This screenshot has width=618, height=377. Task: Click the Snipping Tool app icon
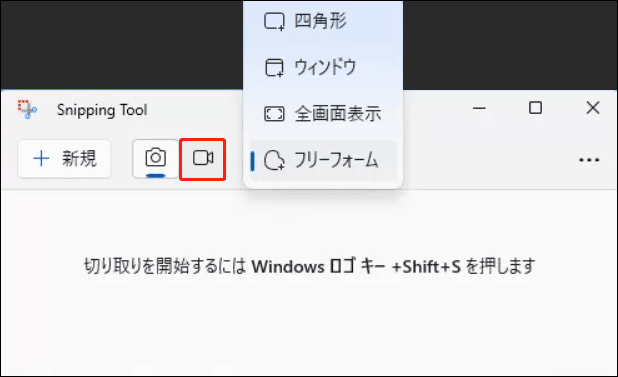point(27,110)
